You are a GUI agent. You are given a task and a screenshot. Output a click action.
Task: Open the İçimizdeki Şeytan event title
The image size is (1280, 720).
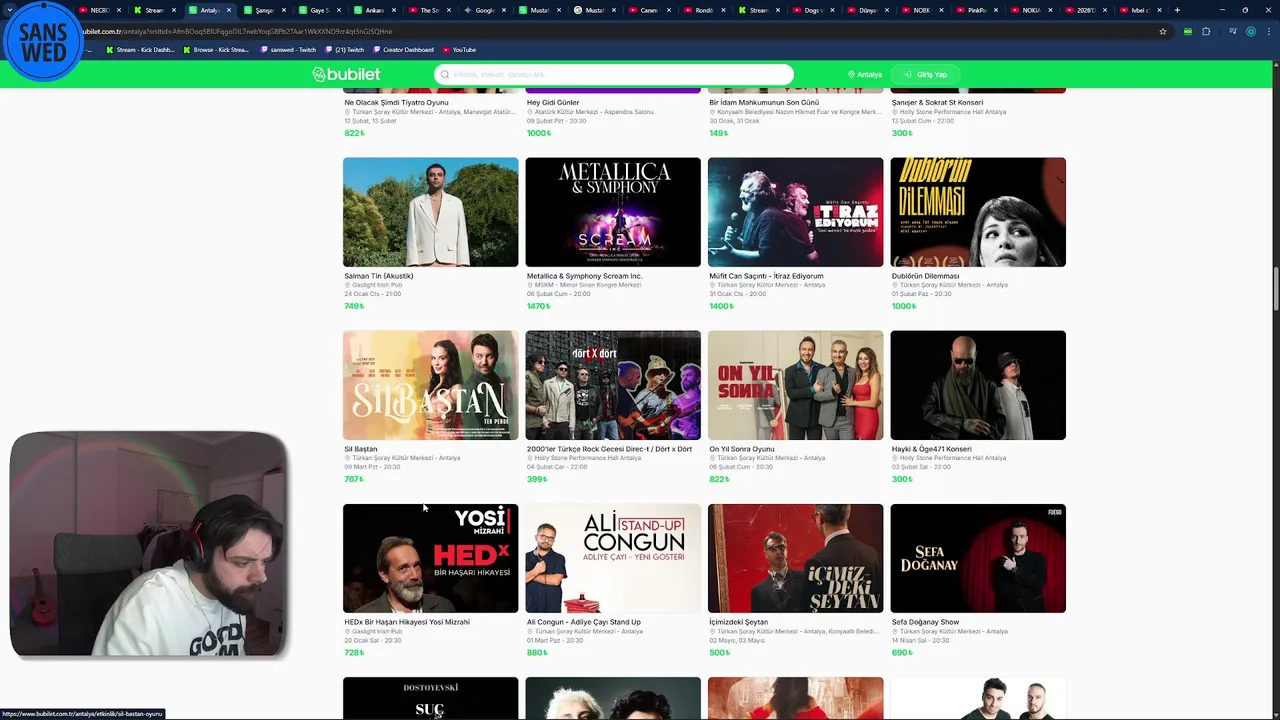pos(739,622)
